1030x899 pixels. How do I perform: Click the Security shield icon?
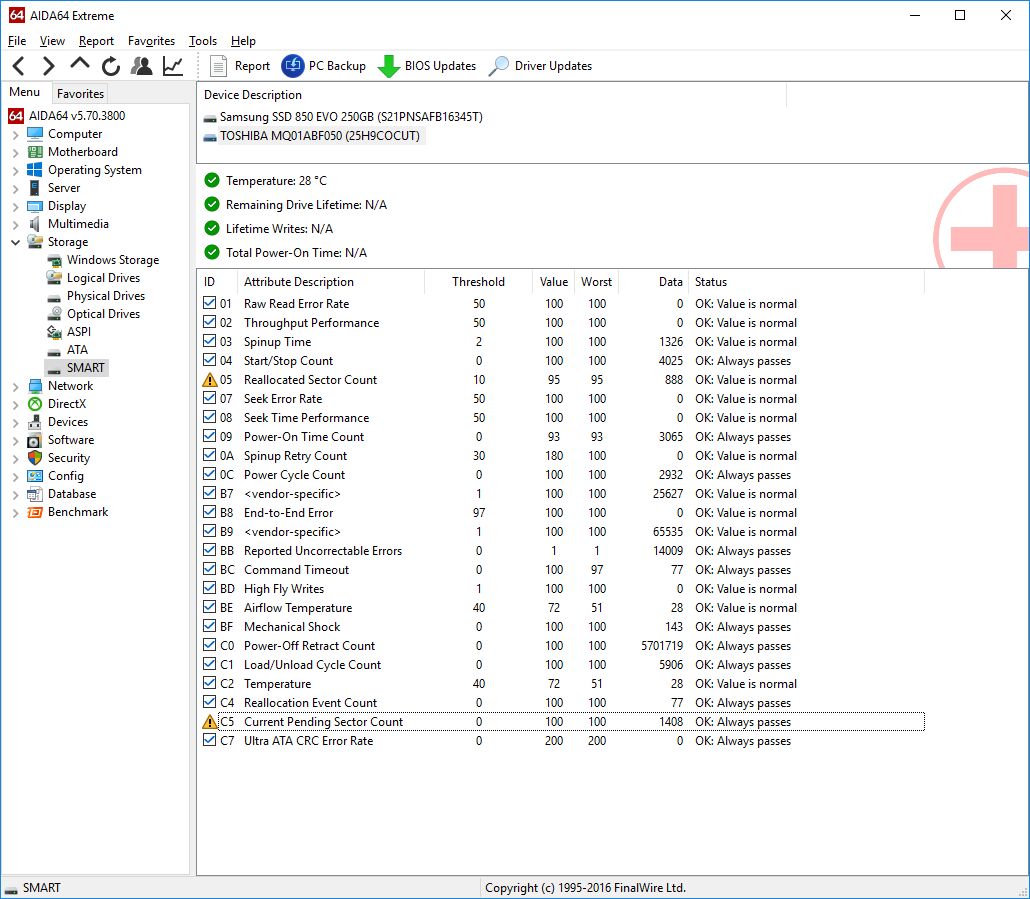point(35,458)
